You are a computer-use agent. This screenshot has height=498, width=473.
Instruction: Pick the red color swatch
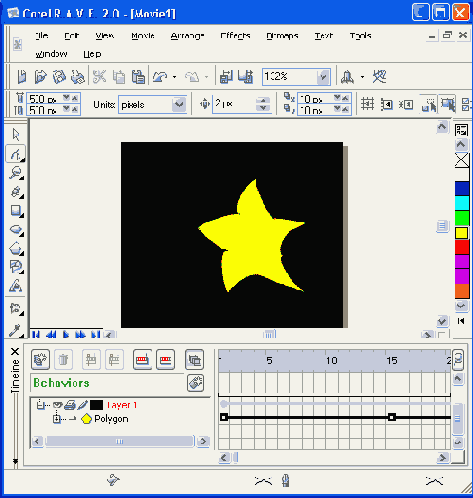click(462, 247)
